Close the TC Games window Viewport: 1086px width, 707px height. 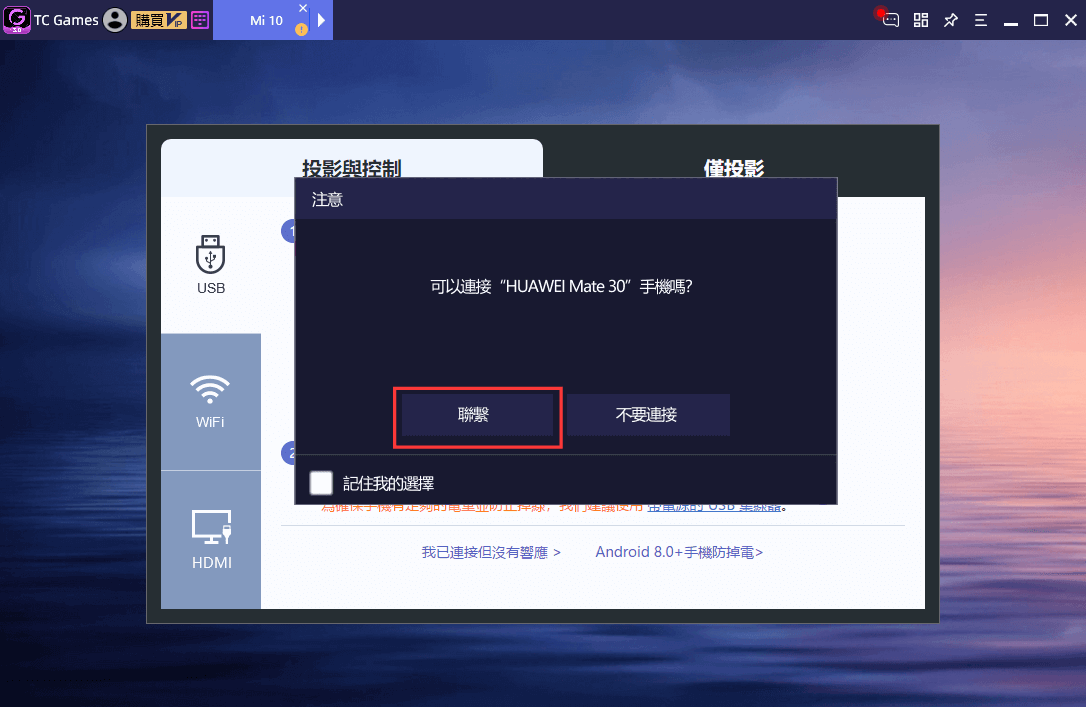pos(1071,20)
